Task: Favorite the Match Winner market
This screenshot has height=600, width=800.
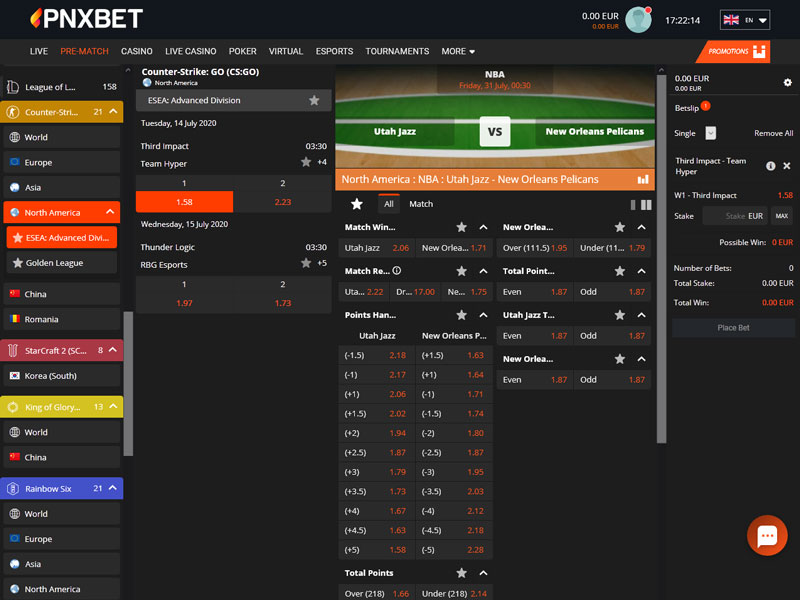Action: (461, 227)
